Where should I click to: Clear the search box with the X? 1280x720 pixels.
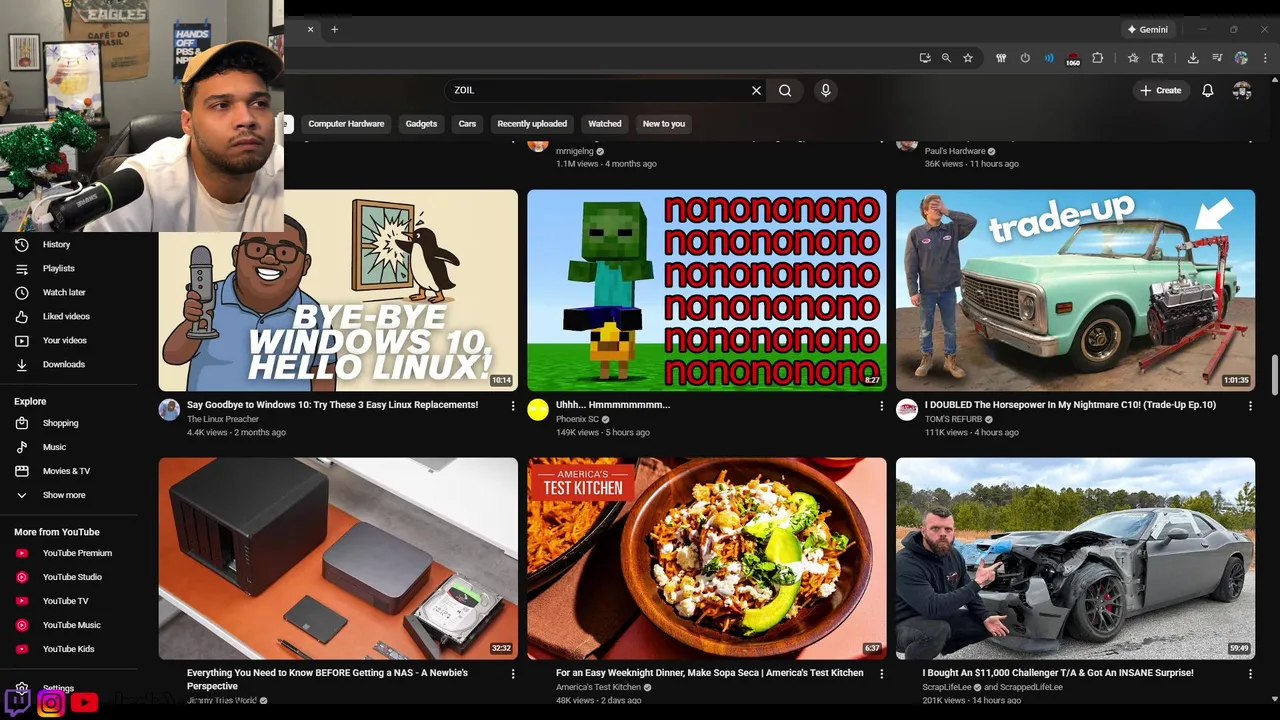pyautogui.click(x=756, y=90)
